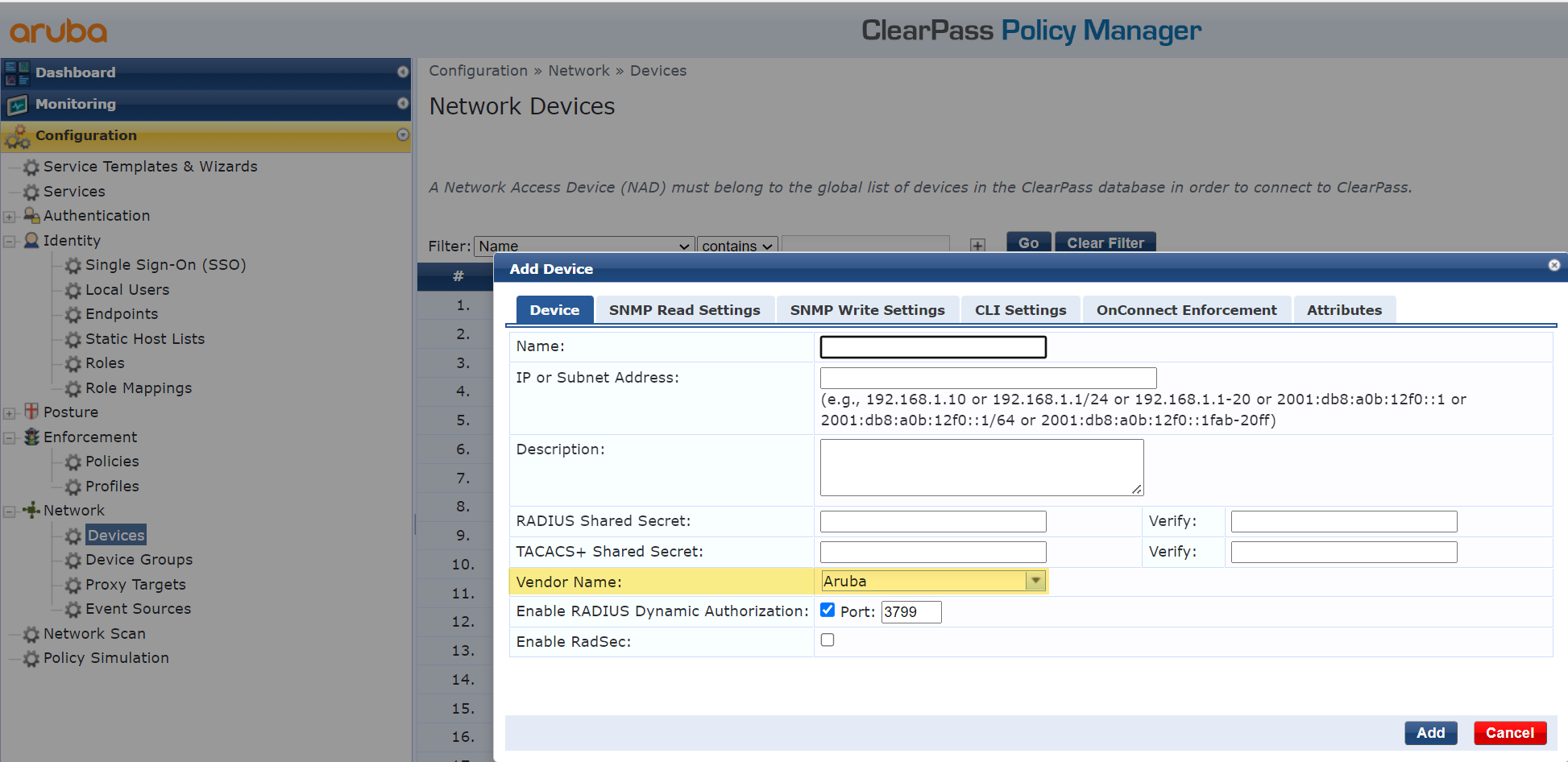Switch to SNMP Read Settings tab
This screenshot has width=1568, height=762.
[684, 310]
